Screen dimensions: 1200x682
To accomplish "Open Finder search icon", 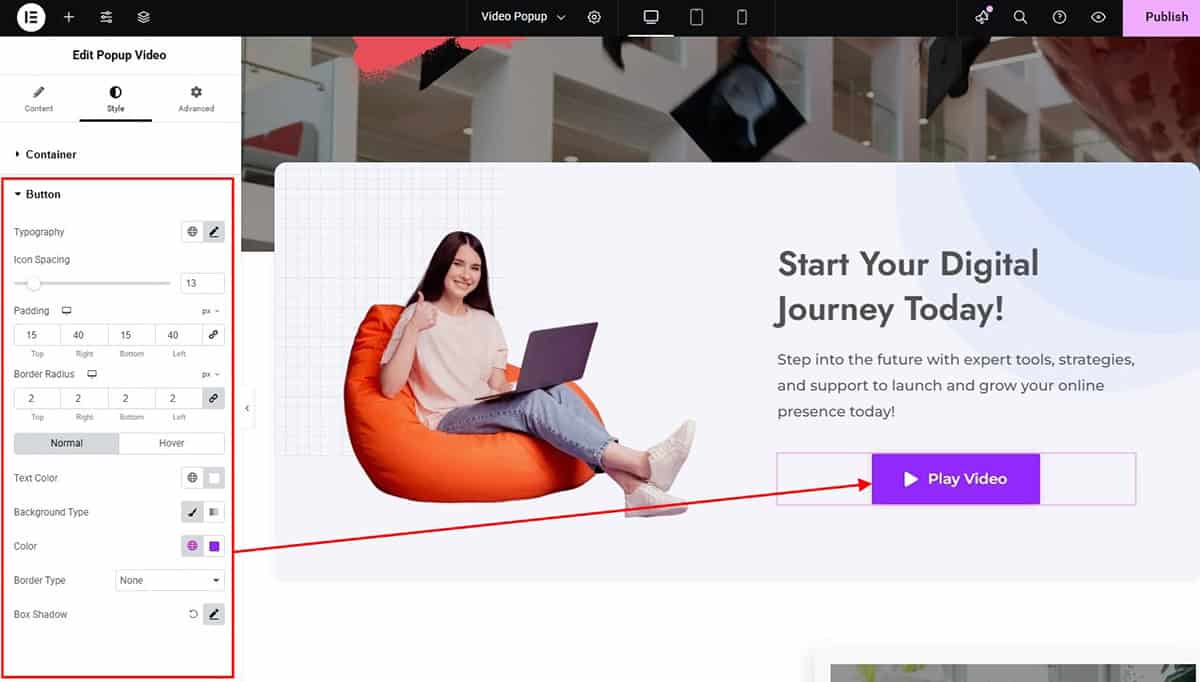I will [x=1020, y=17].
